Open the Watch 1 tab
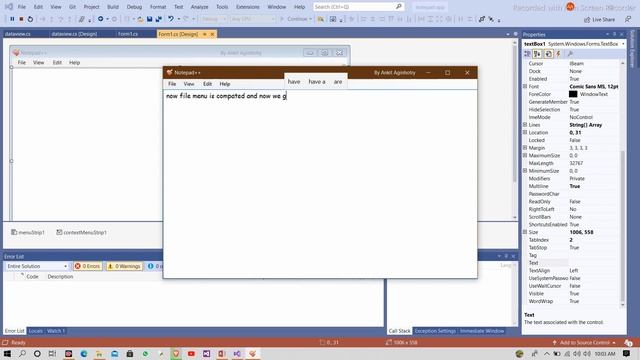 (56, 331)
